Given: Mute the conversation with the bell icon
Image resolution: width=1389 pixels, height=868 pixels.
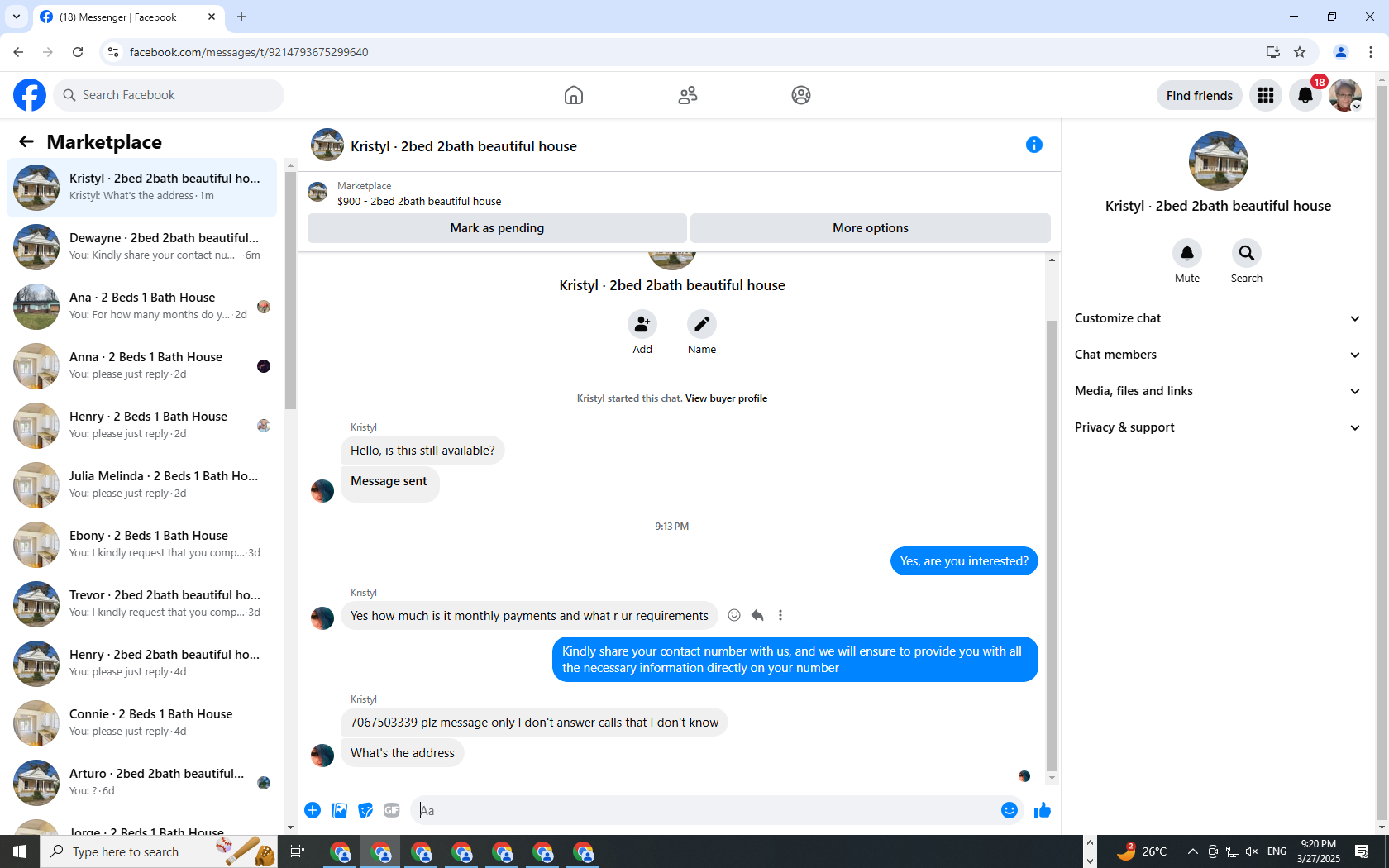Looking at the screenshot, I should pyautogui.click(x=1187, y=253).
